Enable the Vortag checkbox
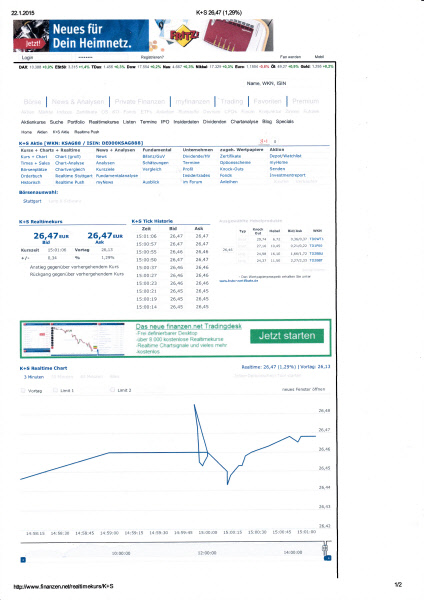Image resolution: width=424 pixels, height=600 pixels. pos(23,390)
